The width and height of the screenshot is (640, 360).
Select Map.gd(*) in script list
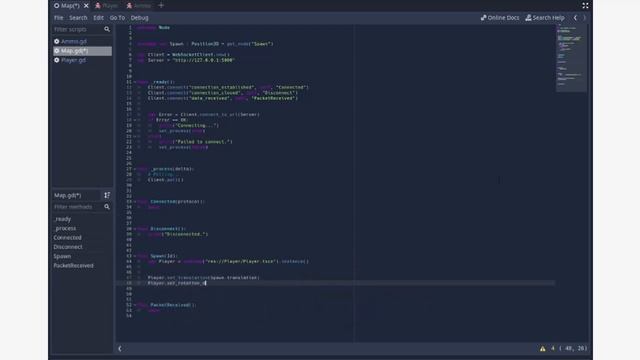pos(82,51)
